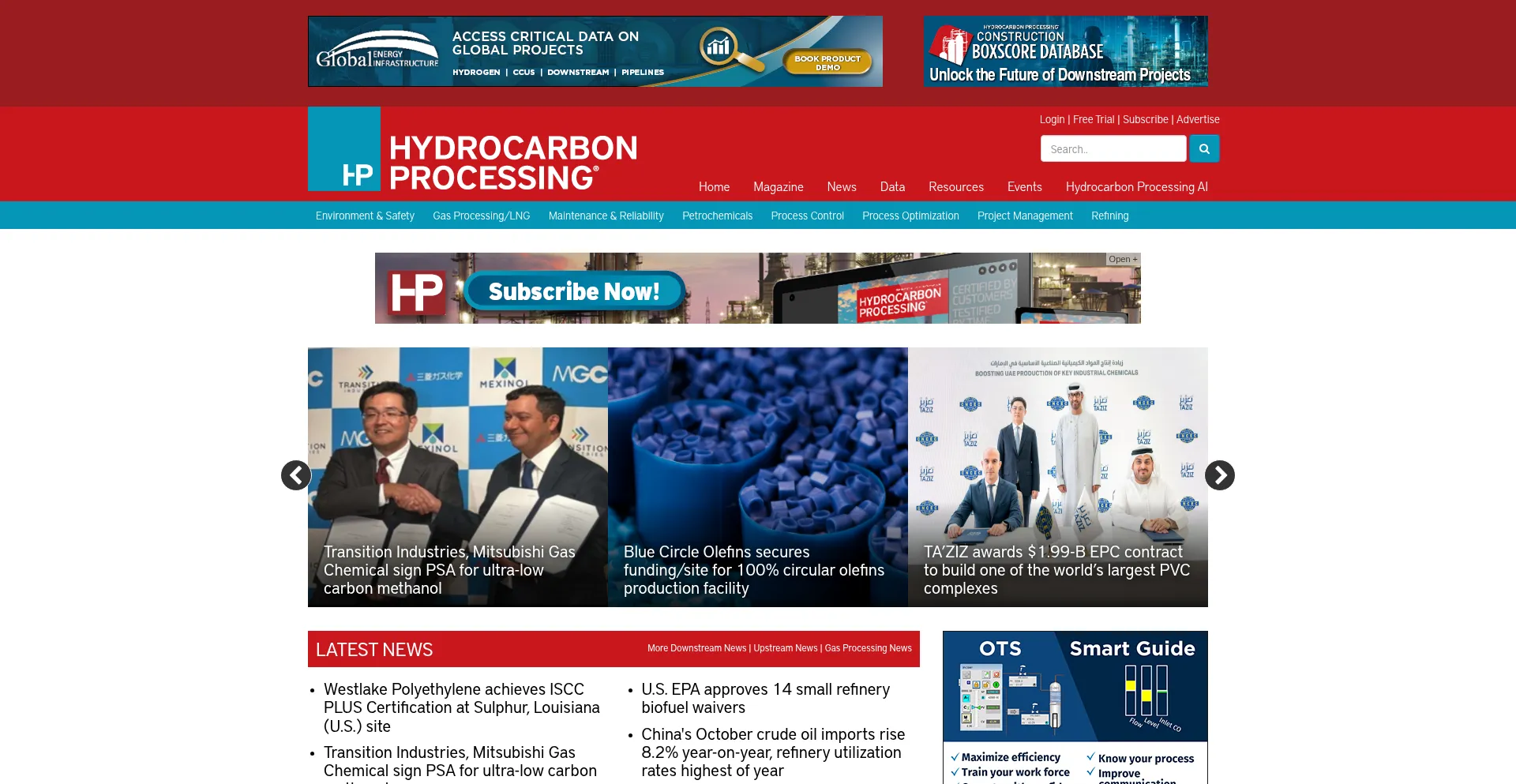Open the Resources navigation menu
Image resolution: width=1516 pixels, height=784 pixels.
tap(955, 187)
